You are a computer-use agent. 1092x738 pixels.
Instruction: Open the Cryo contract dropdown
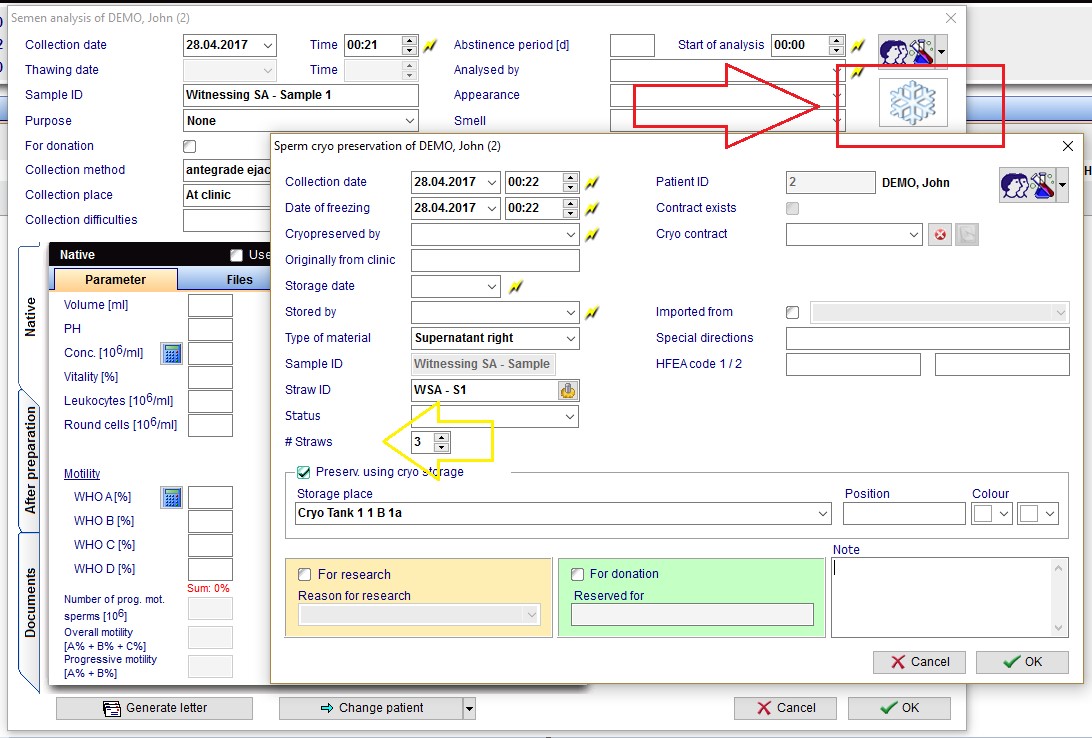point(914,235)
